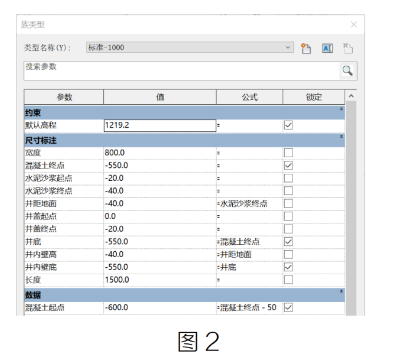Click the scrollbar up arrow
Screen dimensions: 397x364
click(x=351, y=96)
